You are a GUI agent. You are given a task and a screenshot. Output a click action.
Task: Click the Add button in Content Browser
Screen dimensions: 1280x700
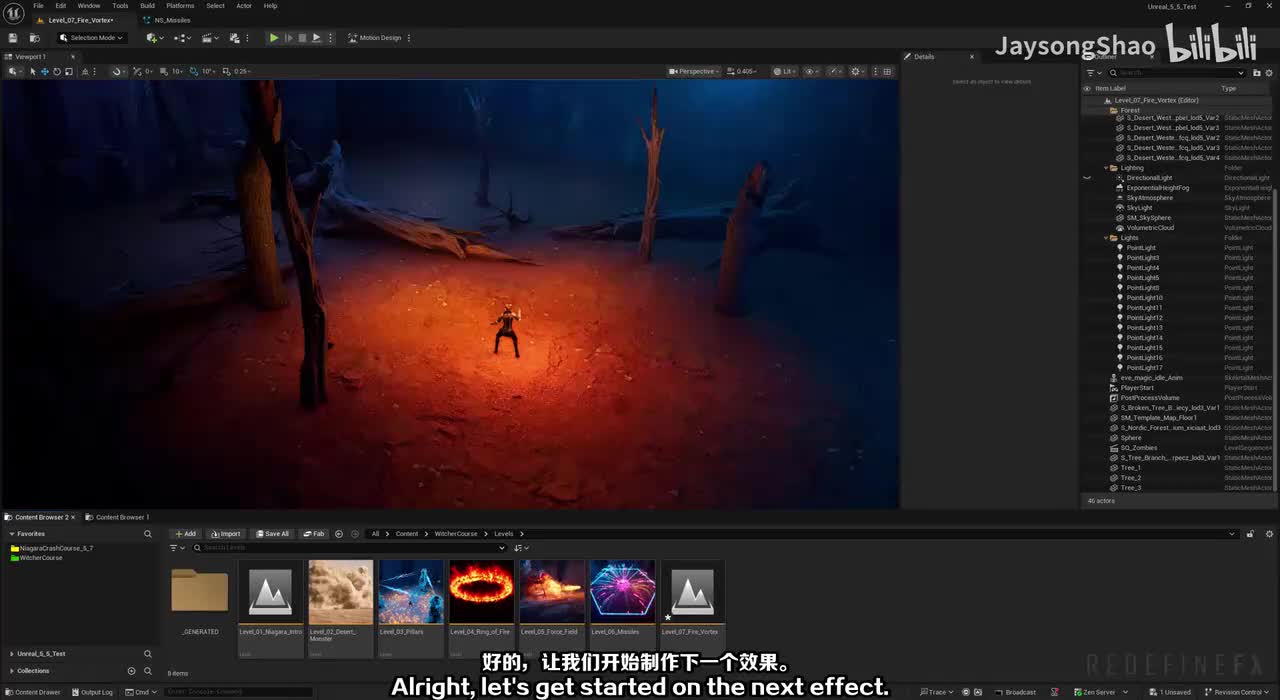tap(186, 534)
